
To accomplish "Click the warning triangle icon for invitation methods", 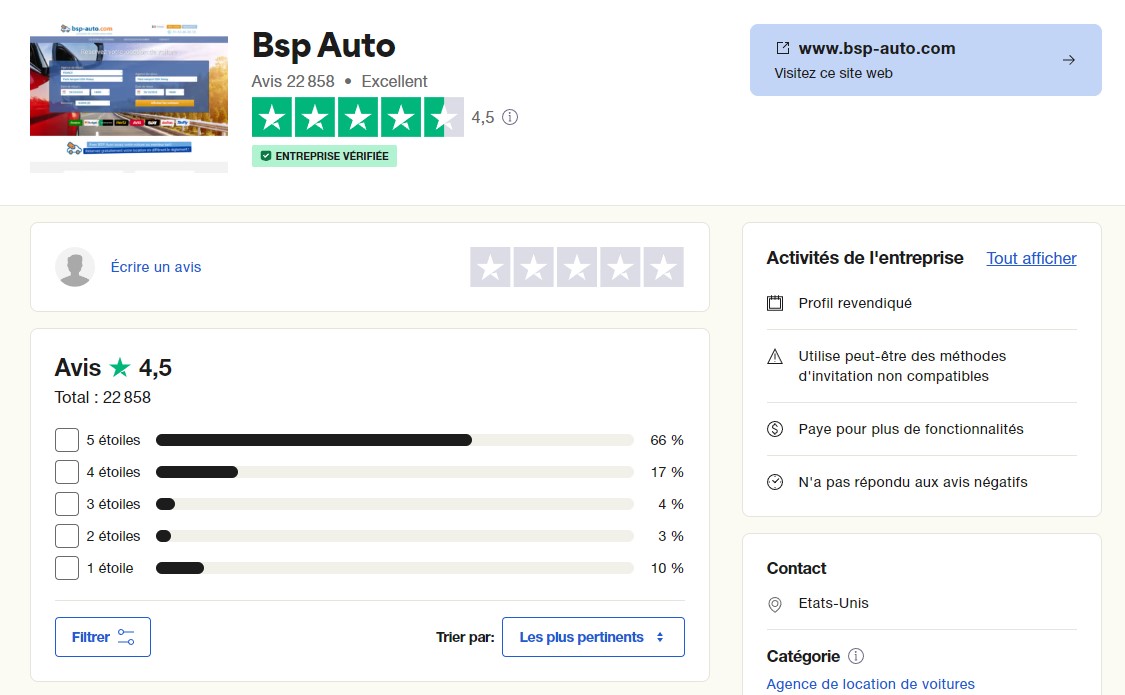I will (x=775, y=356).
